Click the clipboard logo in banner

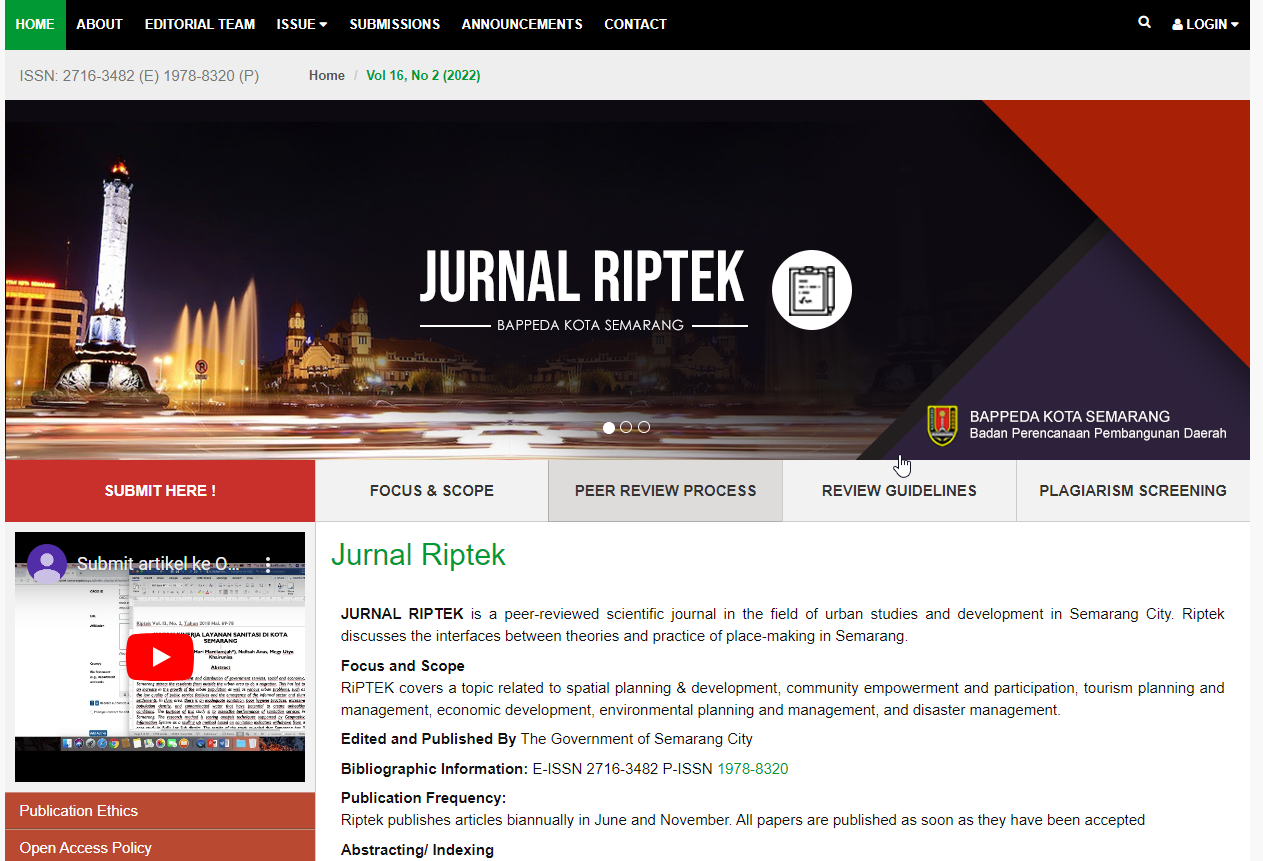pos(811,290)
